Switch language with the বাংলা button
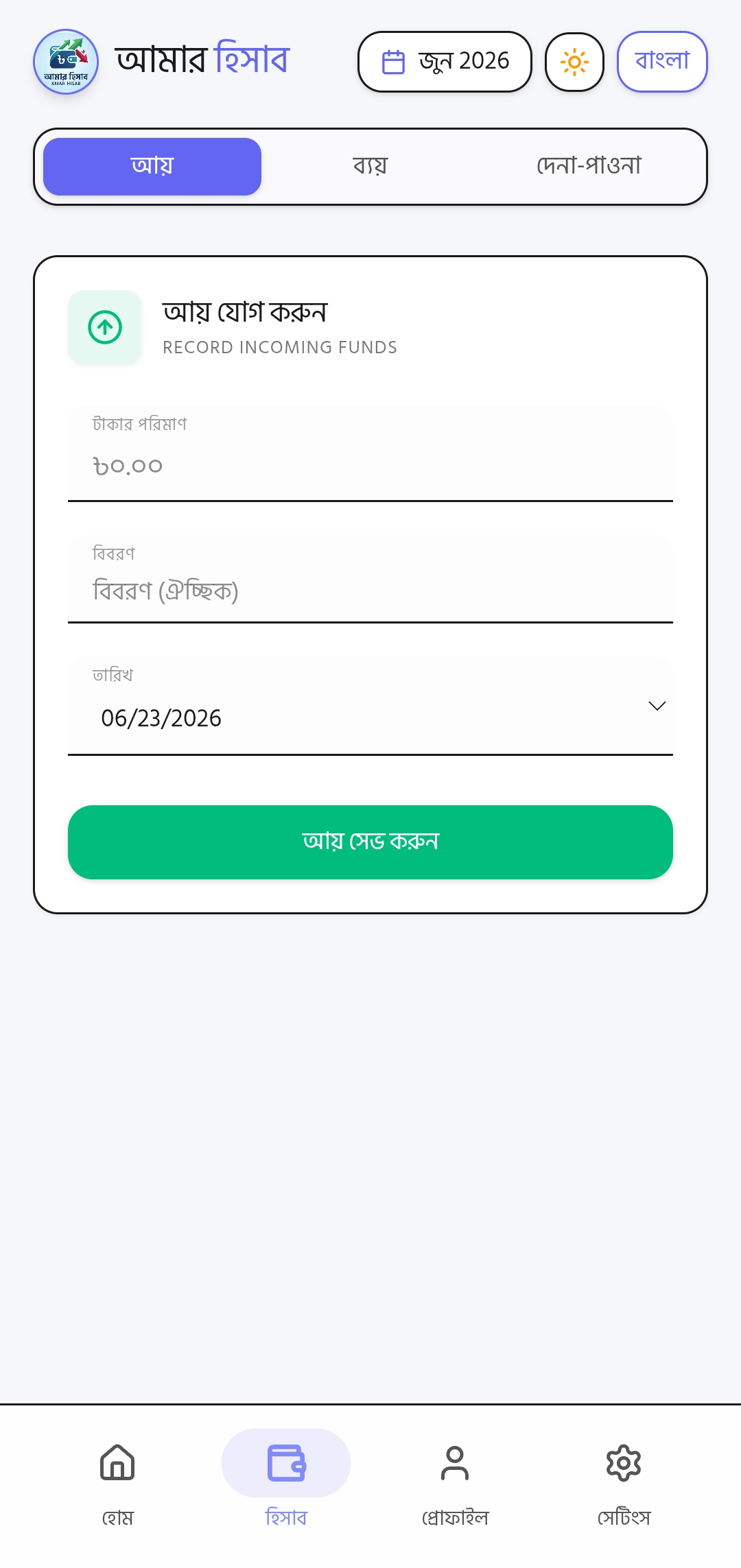741x1568 pixels. click(x=662, y=62)
